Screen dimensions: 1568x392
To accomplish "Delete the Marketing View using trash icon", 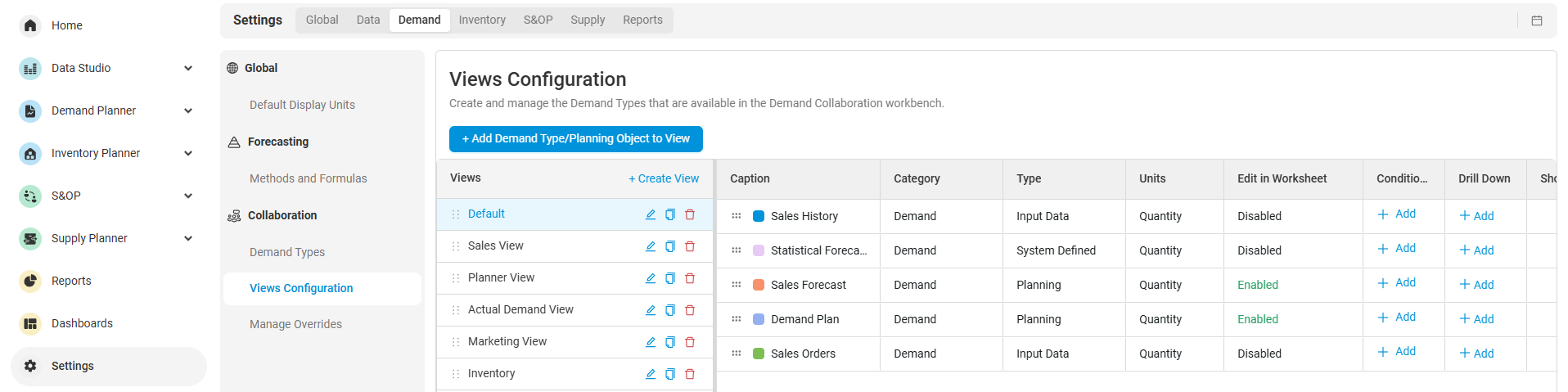I will coord(690,342).
